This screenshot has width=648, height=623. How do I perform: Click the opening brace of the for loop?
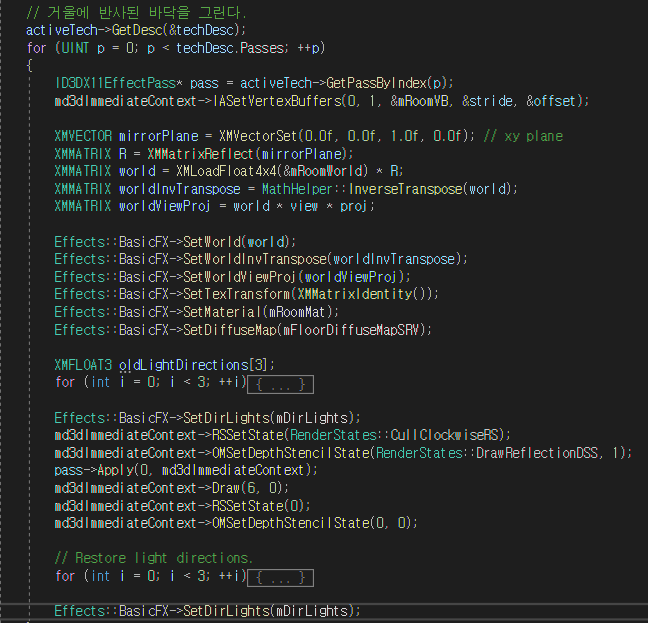click(29, 66)
